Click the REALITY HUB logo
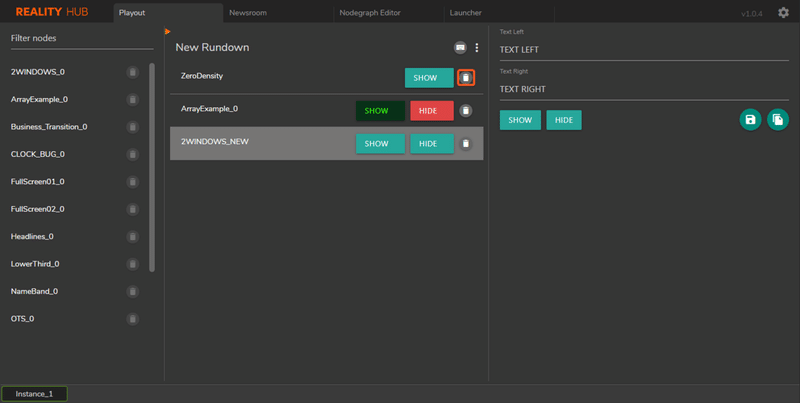 52,12
